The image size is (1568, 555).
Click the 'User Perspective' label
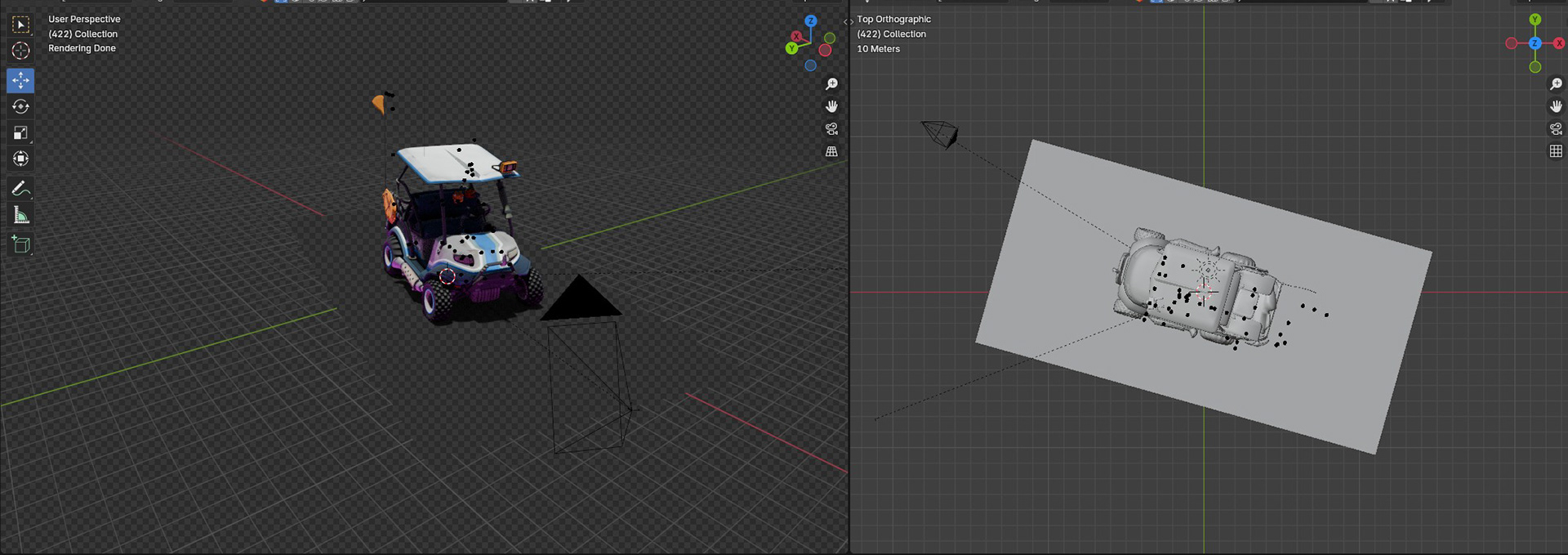pos(84,19)
